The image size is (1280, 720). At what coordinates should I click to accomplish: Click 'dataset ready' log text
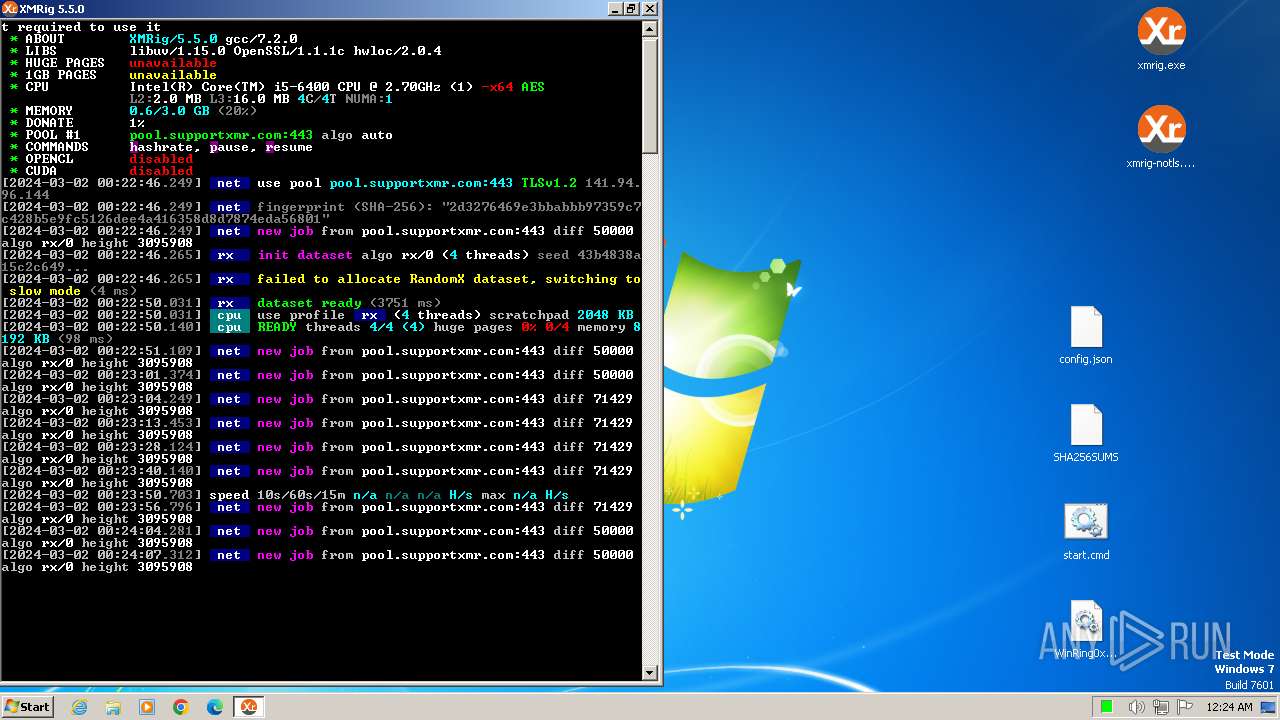(x=309, y=303)
